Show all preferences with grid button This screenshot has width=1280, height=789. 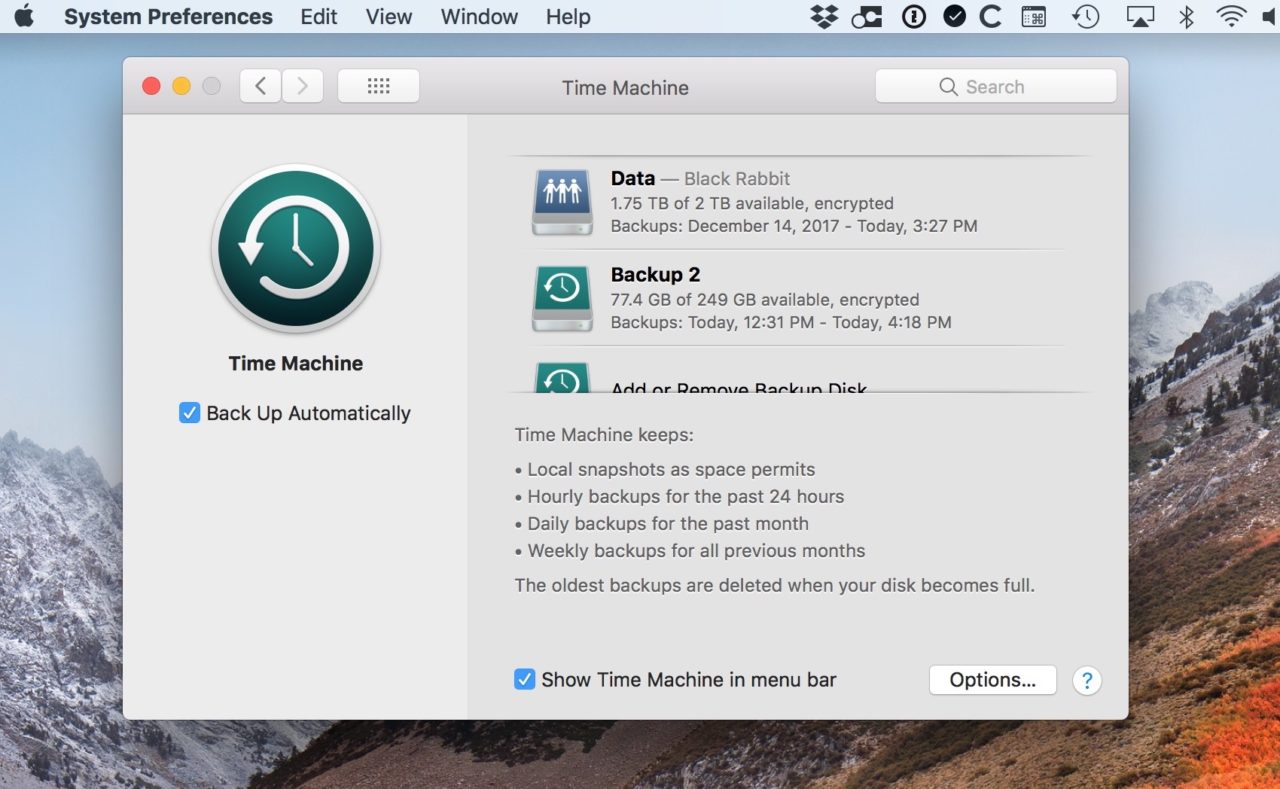click(x=378, y=86)
